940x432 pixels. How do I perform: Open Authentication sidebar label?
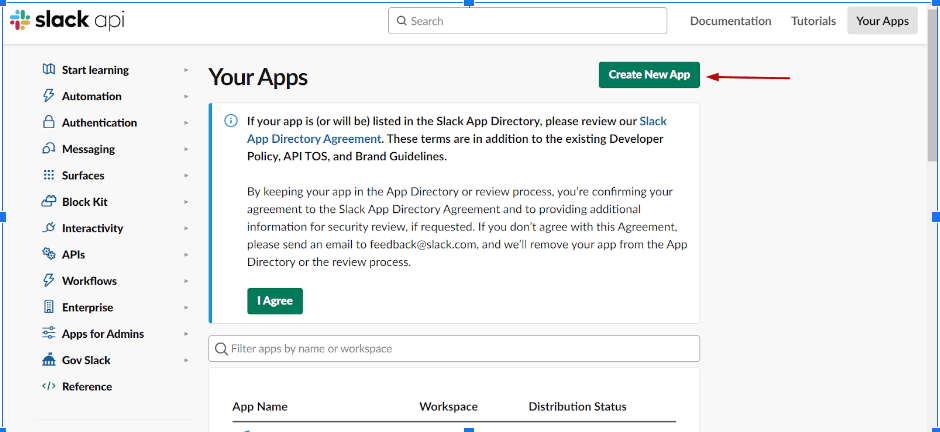point(100,123)
